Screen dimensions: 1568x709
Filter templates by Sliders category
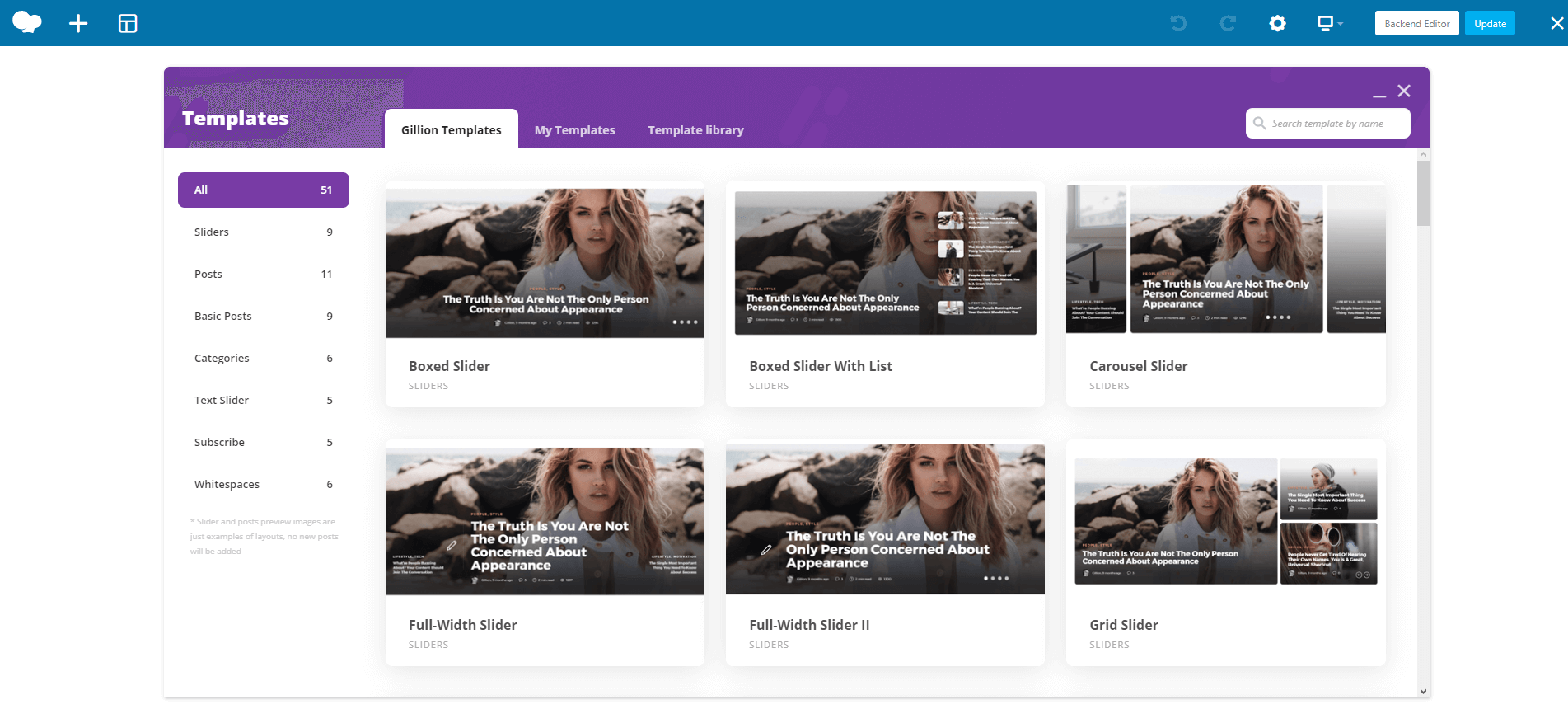tap(264, 232)
